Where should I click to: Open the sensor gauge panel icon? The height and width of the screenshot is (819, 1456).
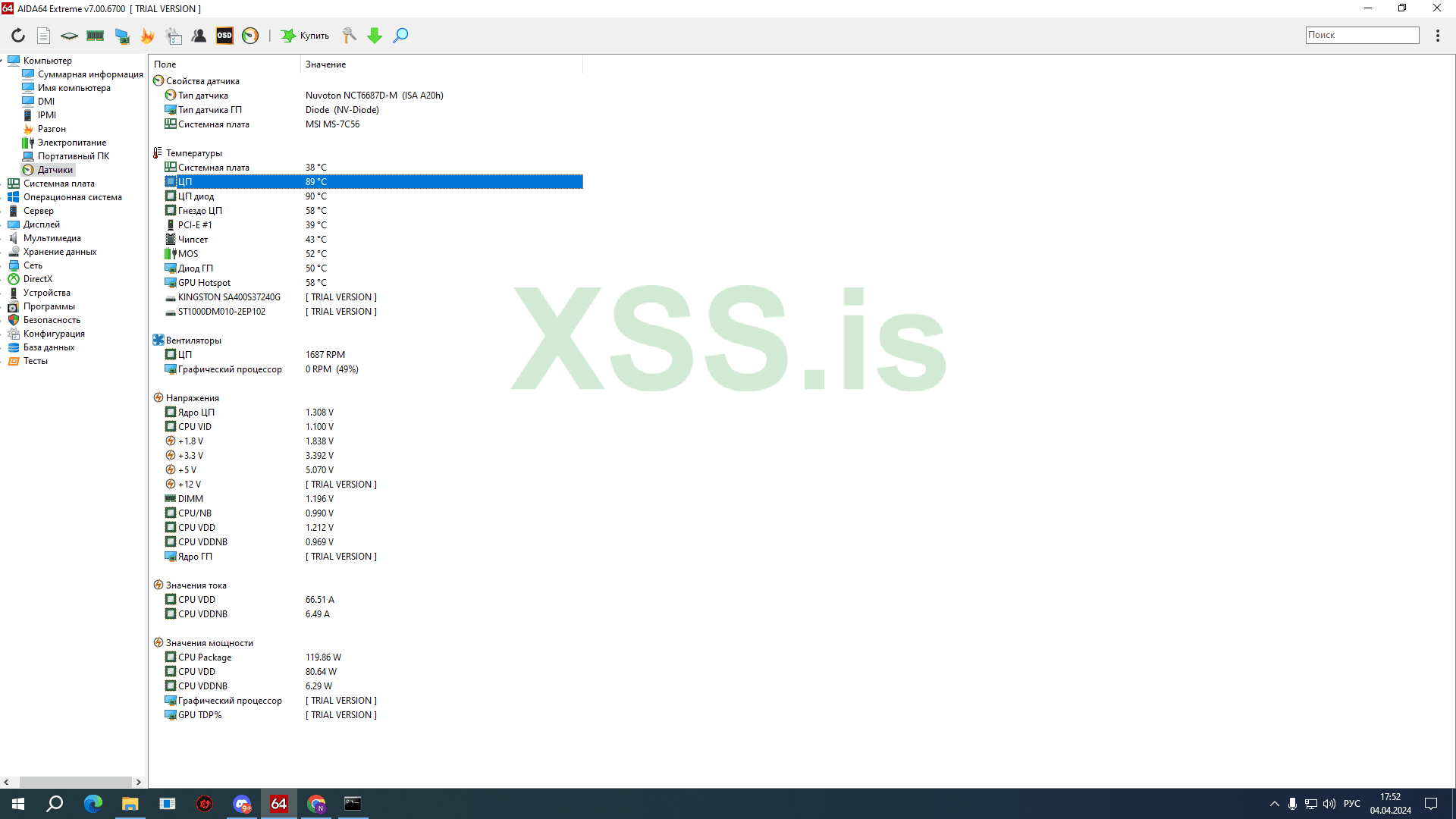coord(250,36)
